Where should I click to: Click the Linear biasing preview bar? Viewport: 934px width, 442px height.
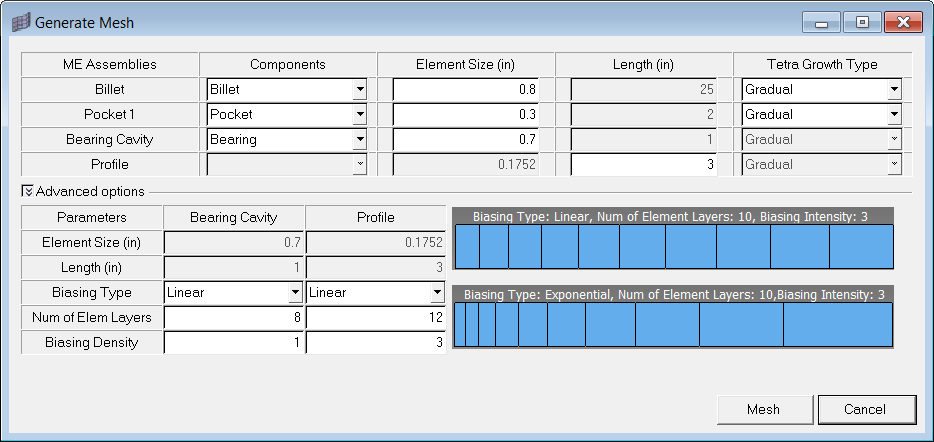pos(672,247)
